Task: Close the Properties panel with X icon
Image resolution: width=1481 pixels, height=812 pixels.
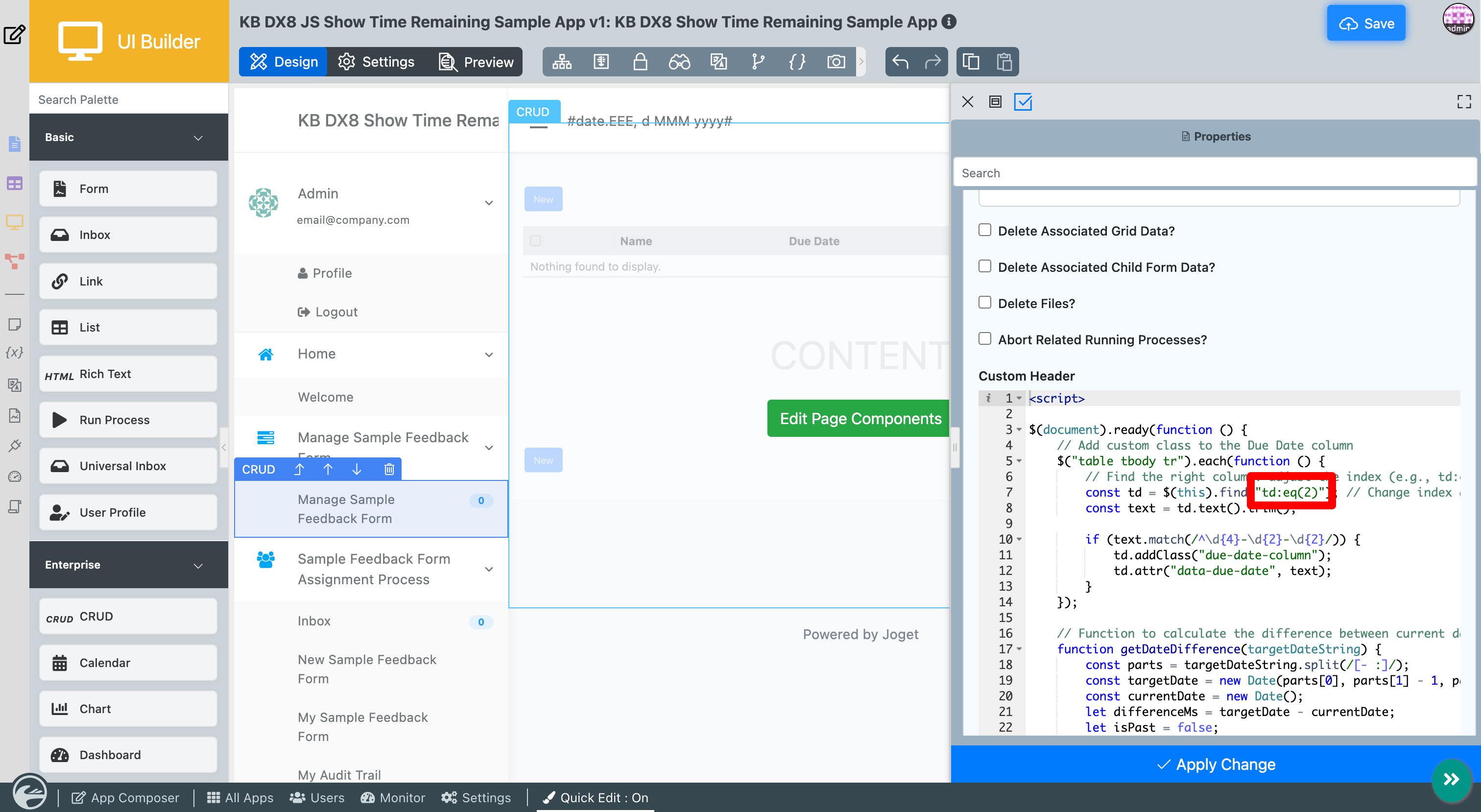Action: (x=967, y=102)
